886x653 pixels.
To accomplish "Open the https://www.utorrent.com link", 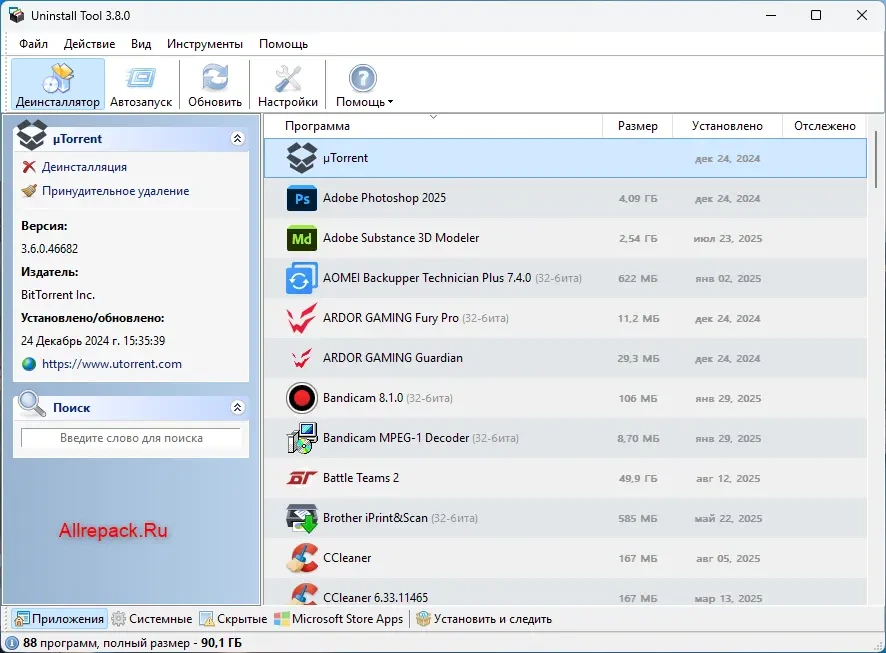I will pos(112,364).
